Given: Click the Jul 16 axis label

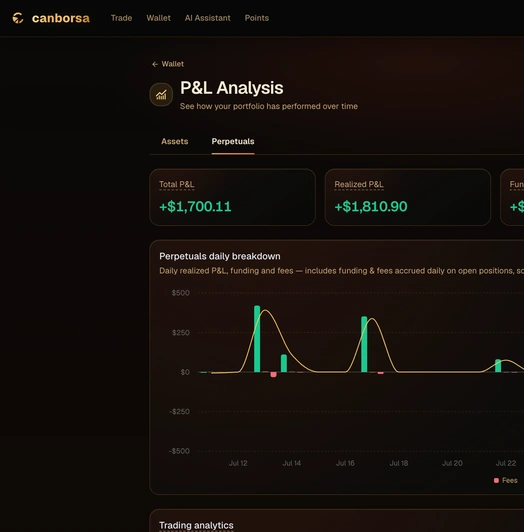Looking at the screenshot, I should (345, 463).
